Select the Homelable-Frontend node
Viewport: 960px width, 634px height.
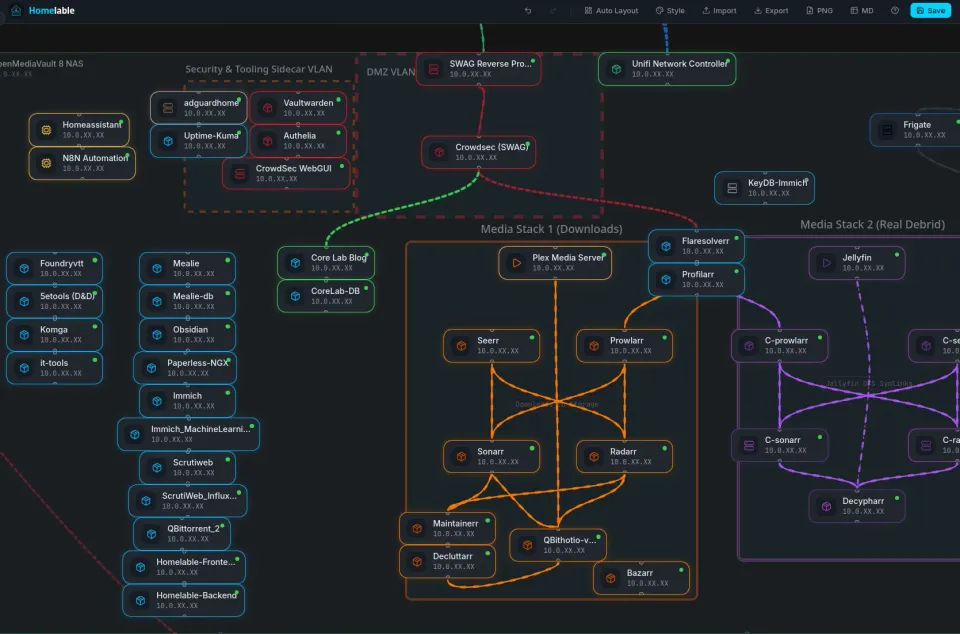(184, 567)
